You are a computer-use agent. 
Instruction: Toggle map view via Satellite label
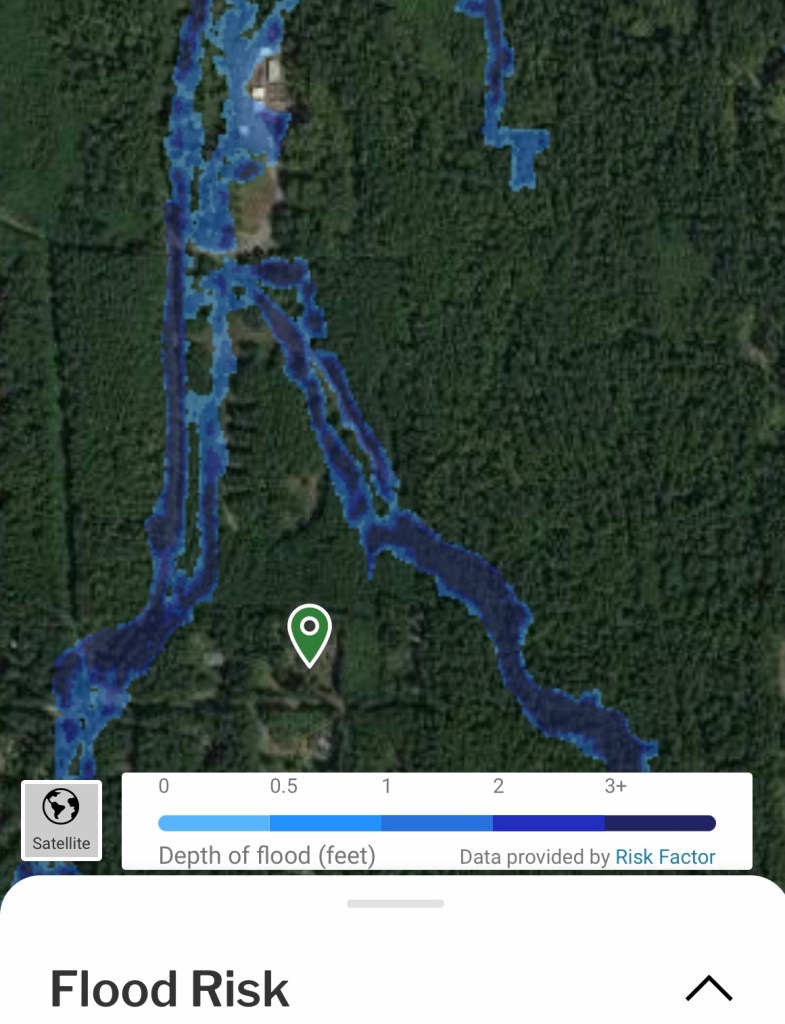(61, 843)
